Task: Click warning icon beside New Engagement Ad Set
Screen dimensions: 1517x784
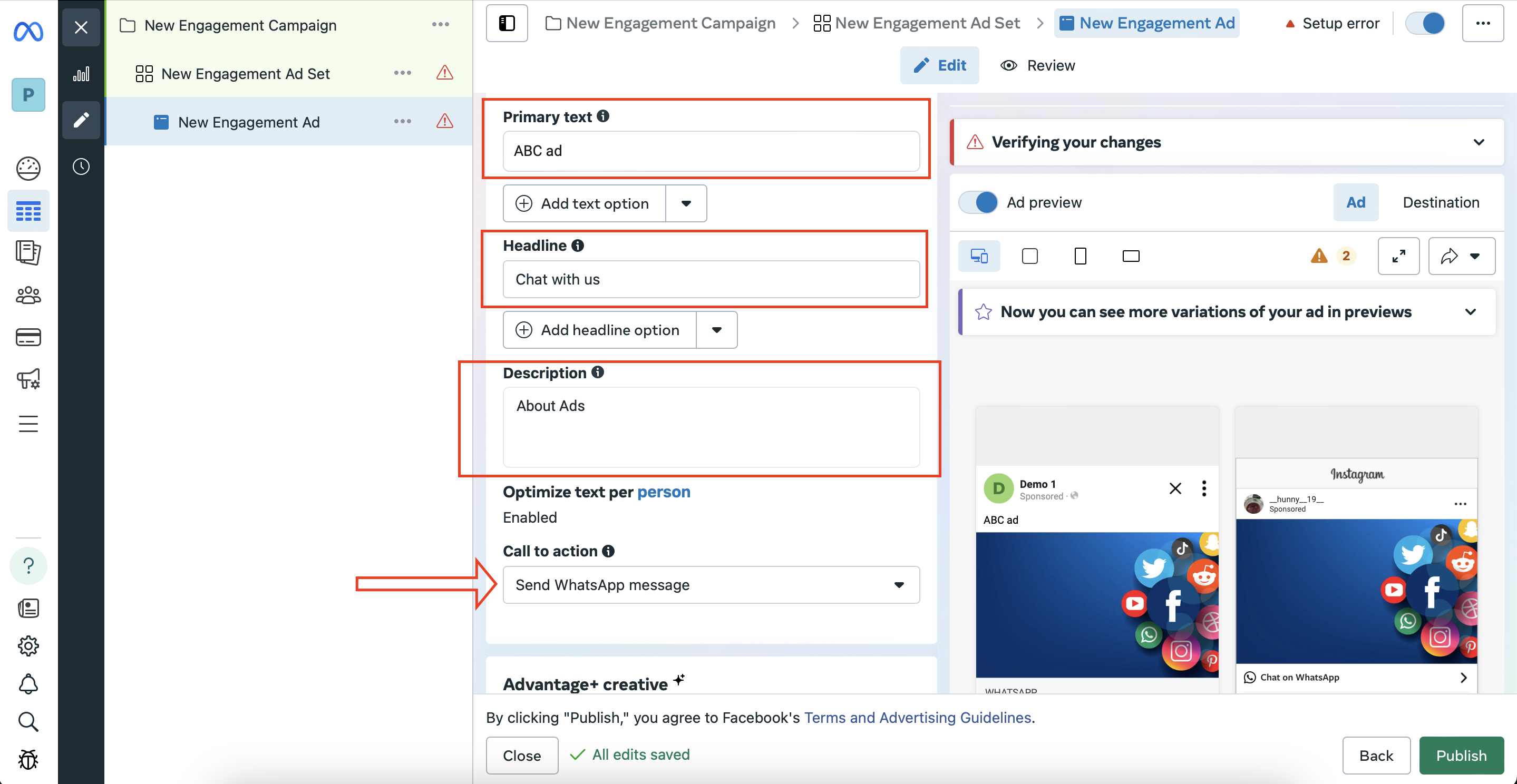Action: coord(445,73)
